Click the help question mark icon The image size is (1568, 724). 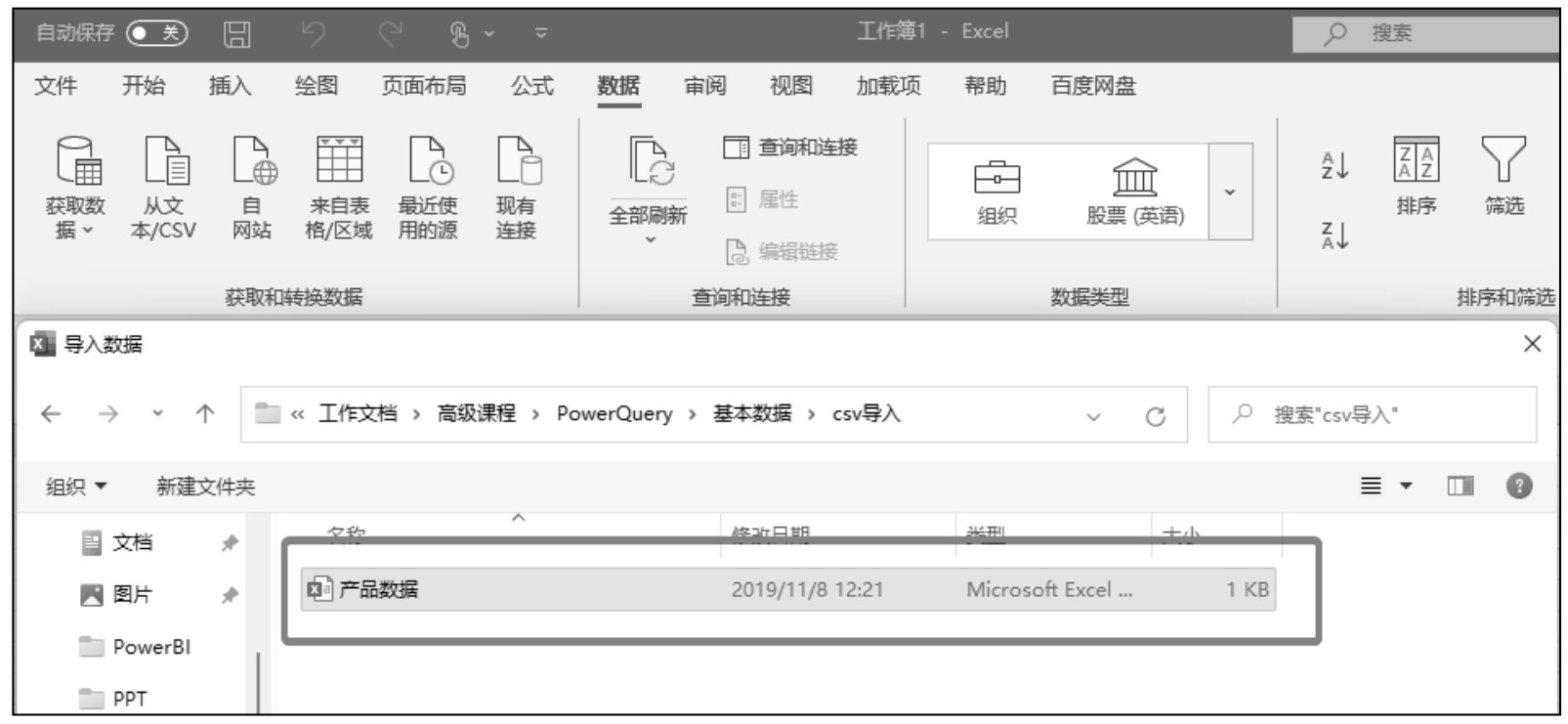click(1519, 486)
